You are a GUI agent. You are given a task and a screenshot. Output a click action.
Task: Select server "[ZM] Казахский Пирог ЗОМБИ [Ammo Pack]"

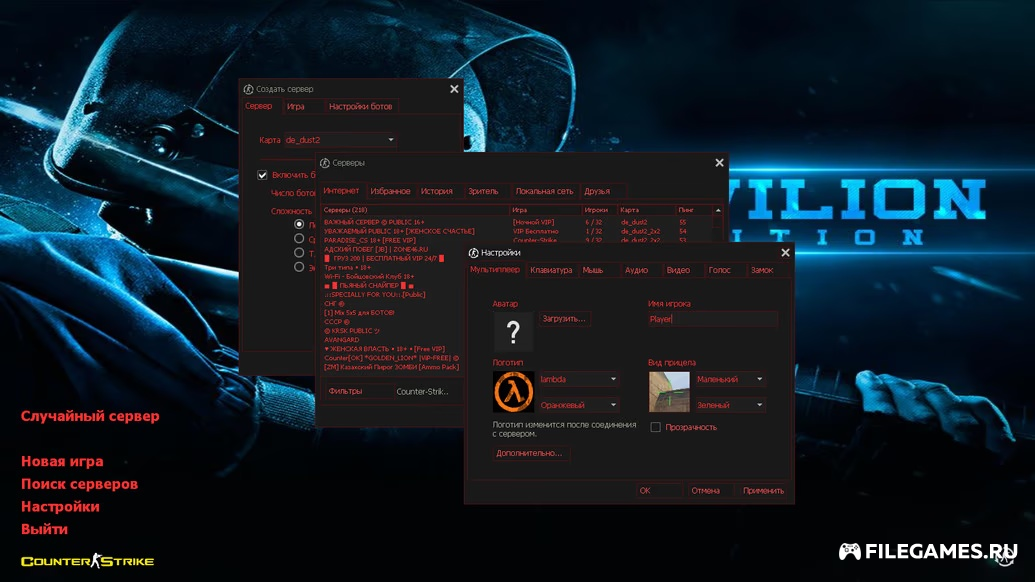coord(393,367)
